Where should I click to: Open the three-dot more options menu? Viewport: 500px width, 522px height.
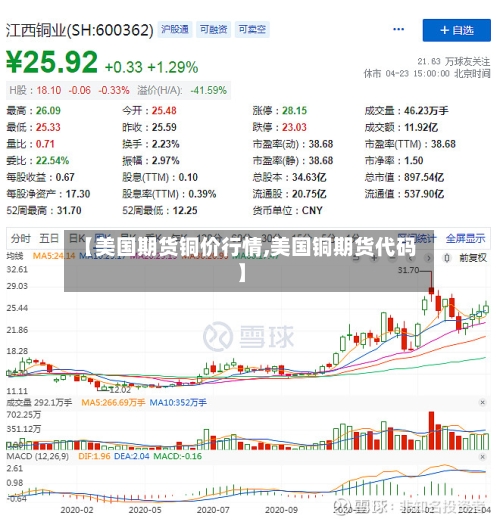coord(399,29)
